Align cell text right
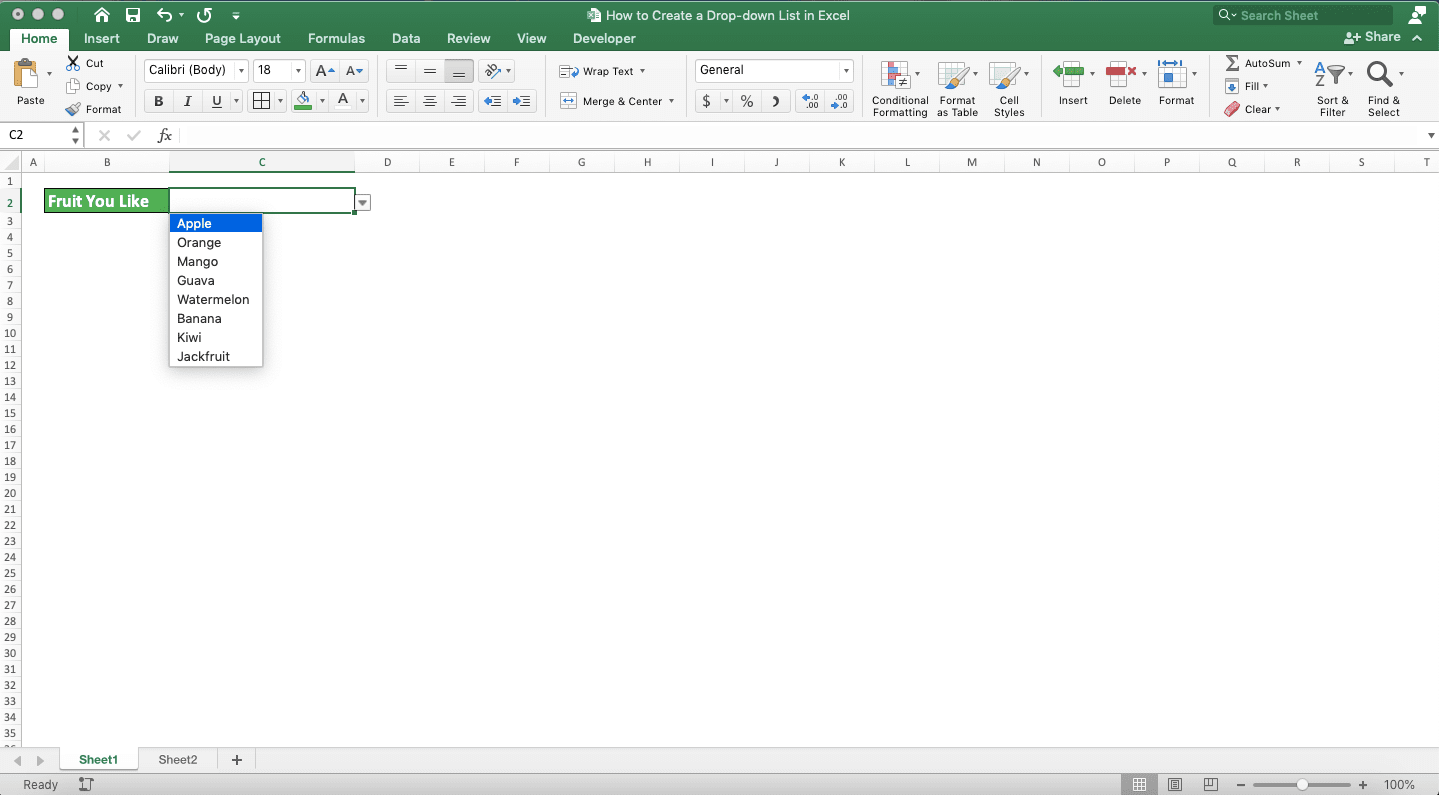Image resolution: width=1439 pixels, height=795 pixels. click(459, 101)
